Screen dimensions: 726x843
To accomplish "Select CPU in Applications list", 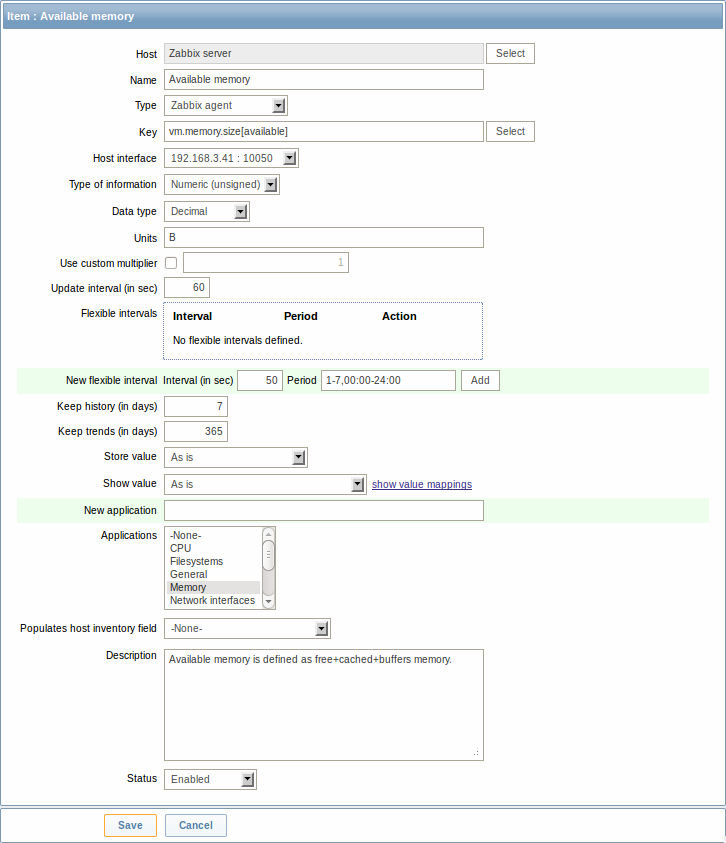I will click(214, 548).
